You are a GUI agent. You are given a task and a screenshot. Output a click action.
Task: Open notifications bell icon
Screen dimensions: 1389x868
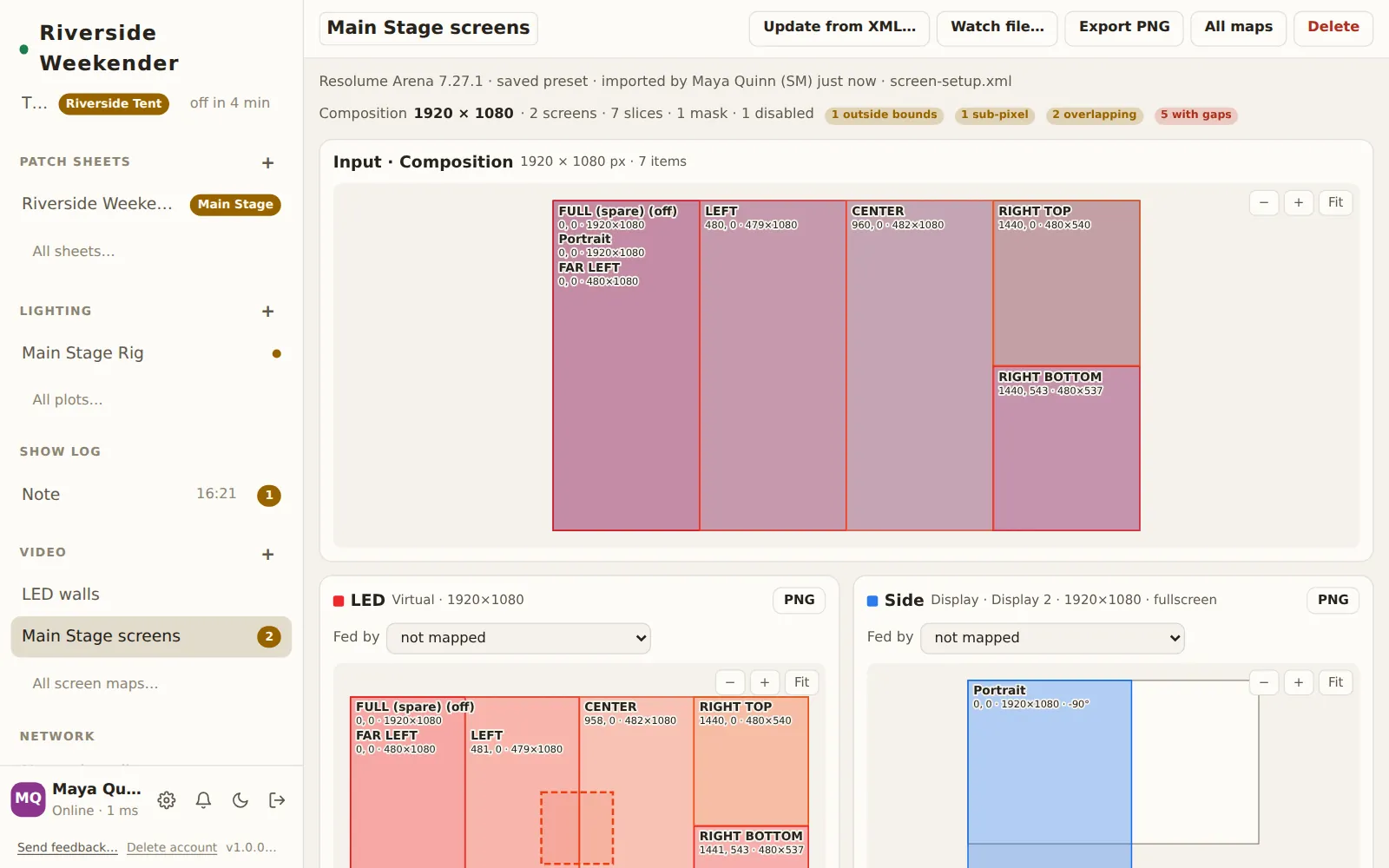coord(203,800)
